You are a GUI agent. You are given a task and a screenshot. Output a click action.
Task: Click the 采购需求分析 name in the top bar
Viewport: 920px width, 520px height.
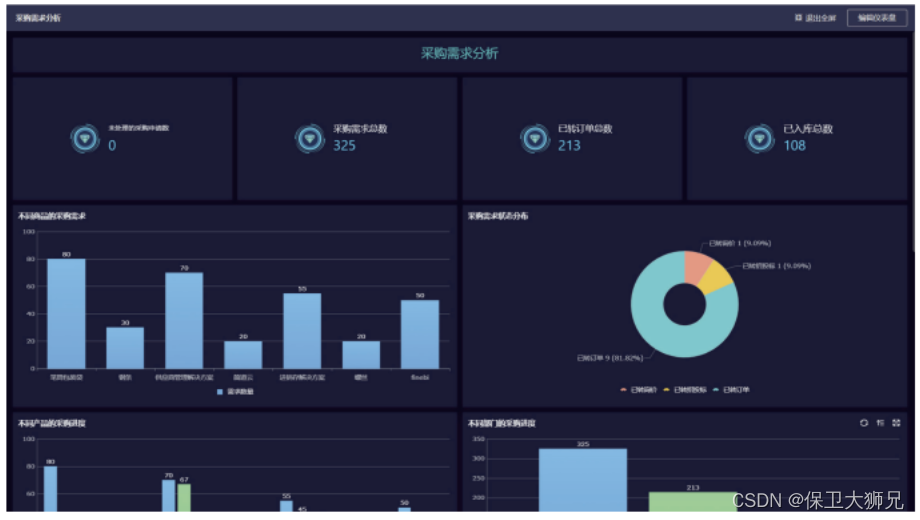[38, 18]
